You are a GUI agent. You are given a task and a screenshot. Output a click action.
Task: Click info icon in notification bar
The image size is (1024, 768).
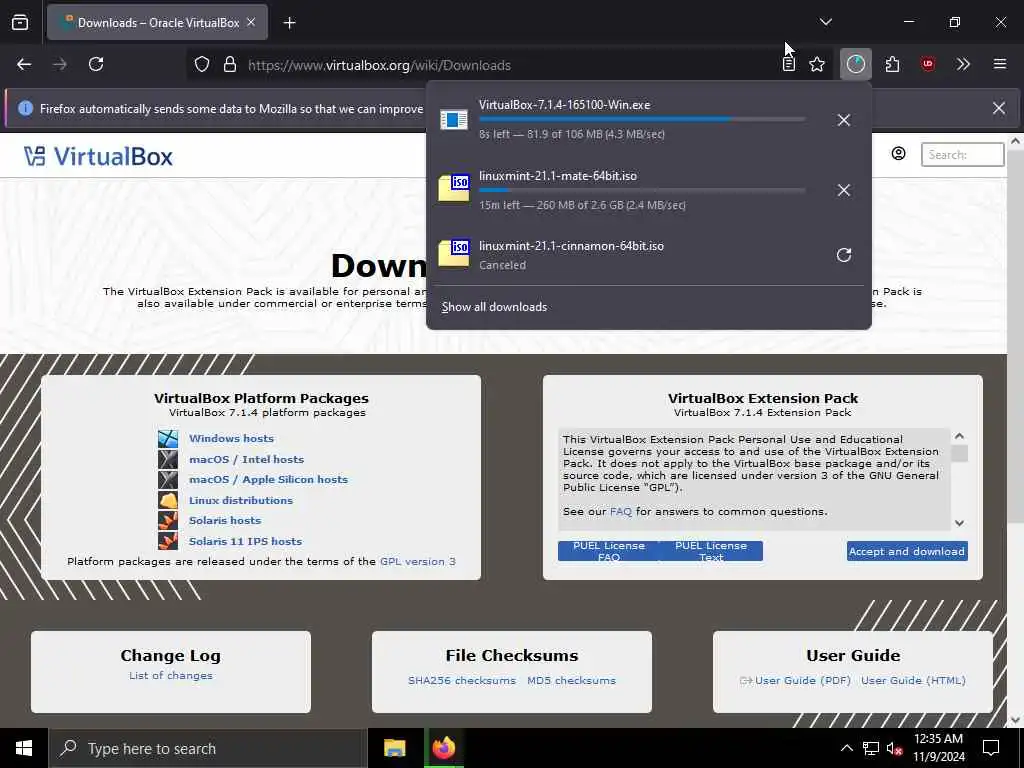25,108
